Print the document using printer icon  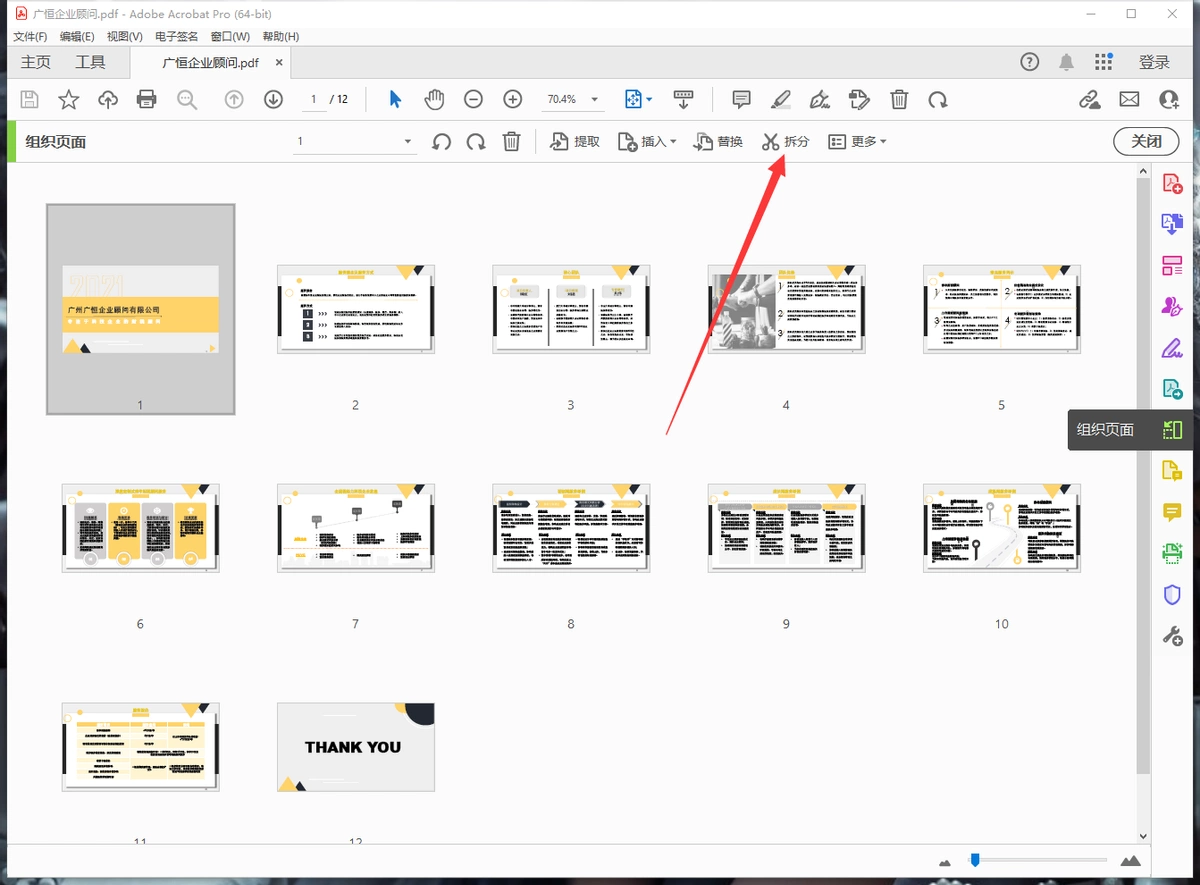pyautogui.click(x=146, y=99)
